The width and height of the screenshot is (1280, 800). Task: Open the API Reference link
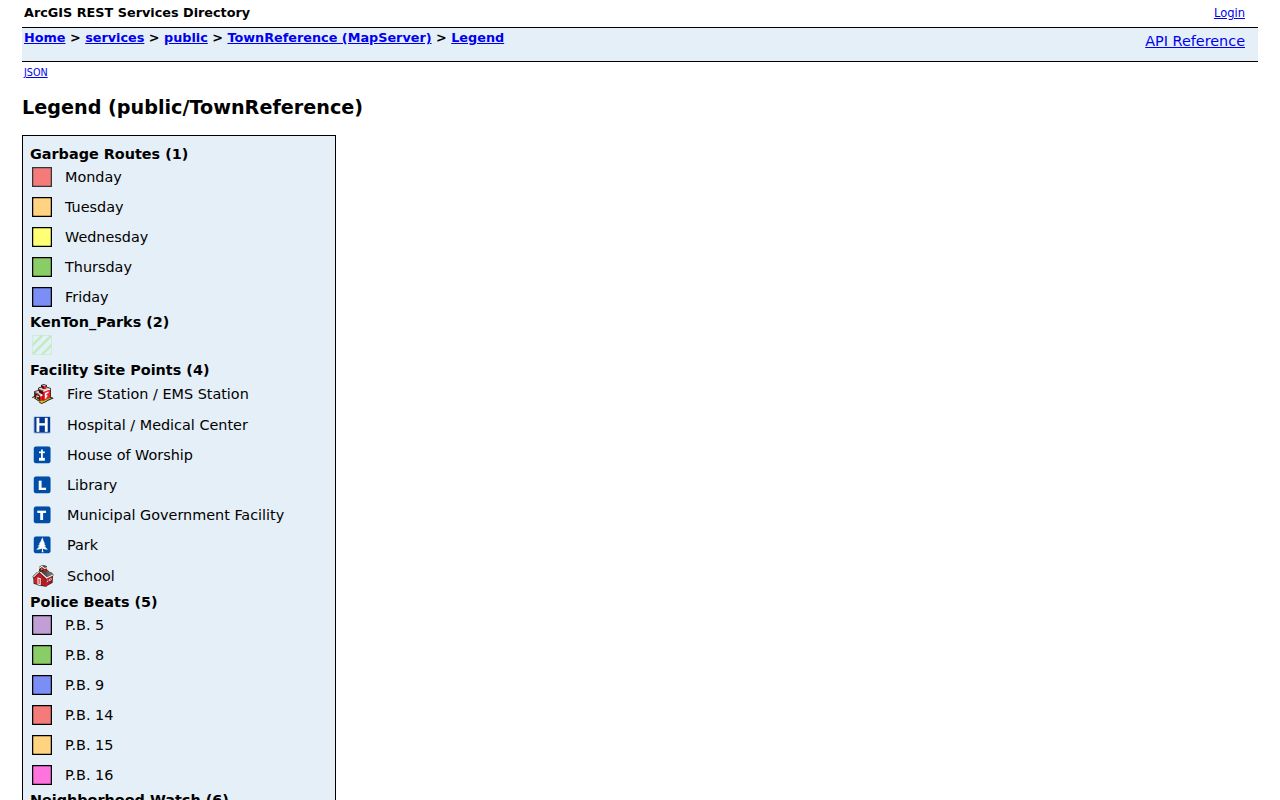click(x=1195, y=41)
